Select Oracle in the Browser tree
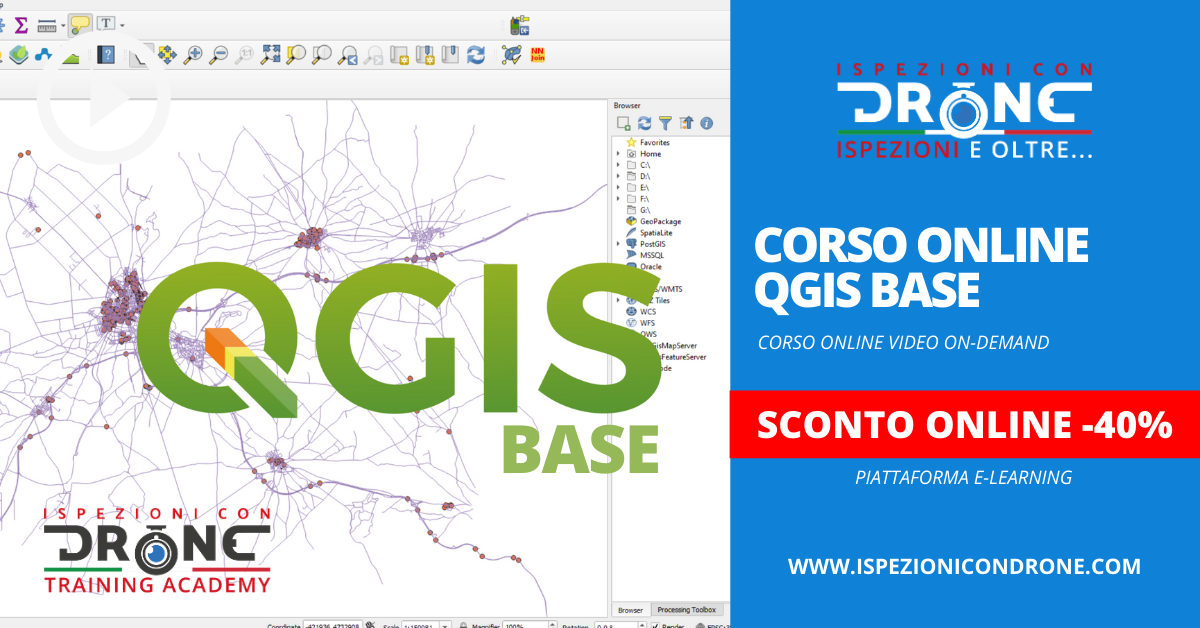The height and width of the screenshot is (628, 1200). [650, 266]
